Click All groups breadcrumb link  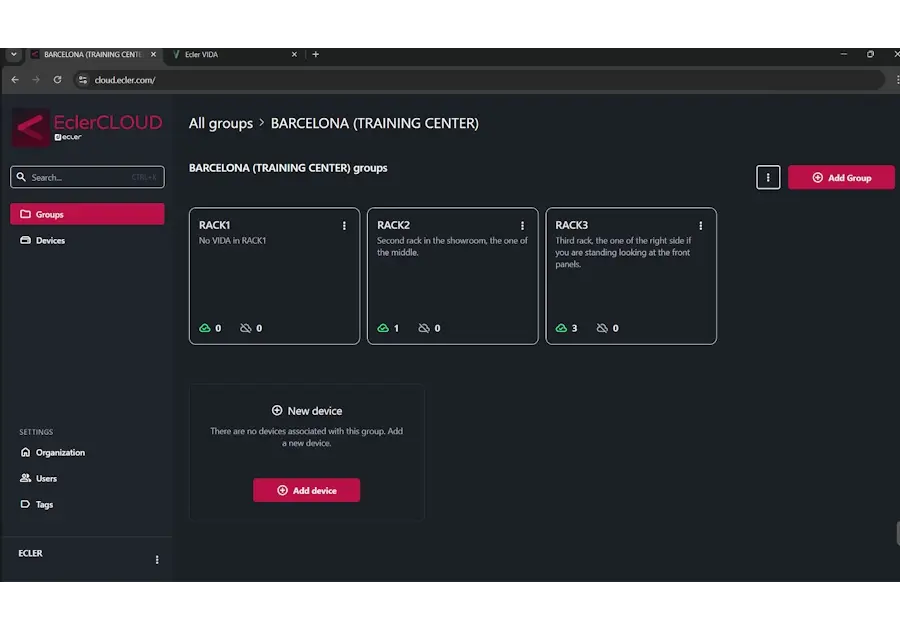pos(221,123)
